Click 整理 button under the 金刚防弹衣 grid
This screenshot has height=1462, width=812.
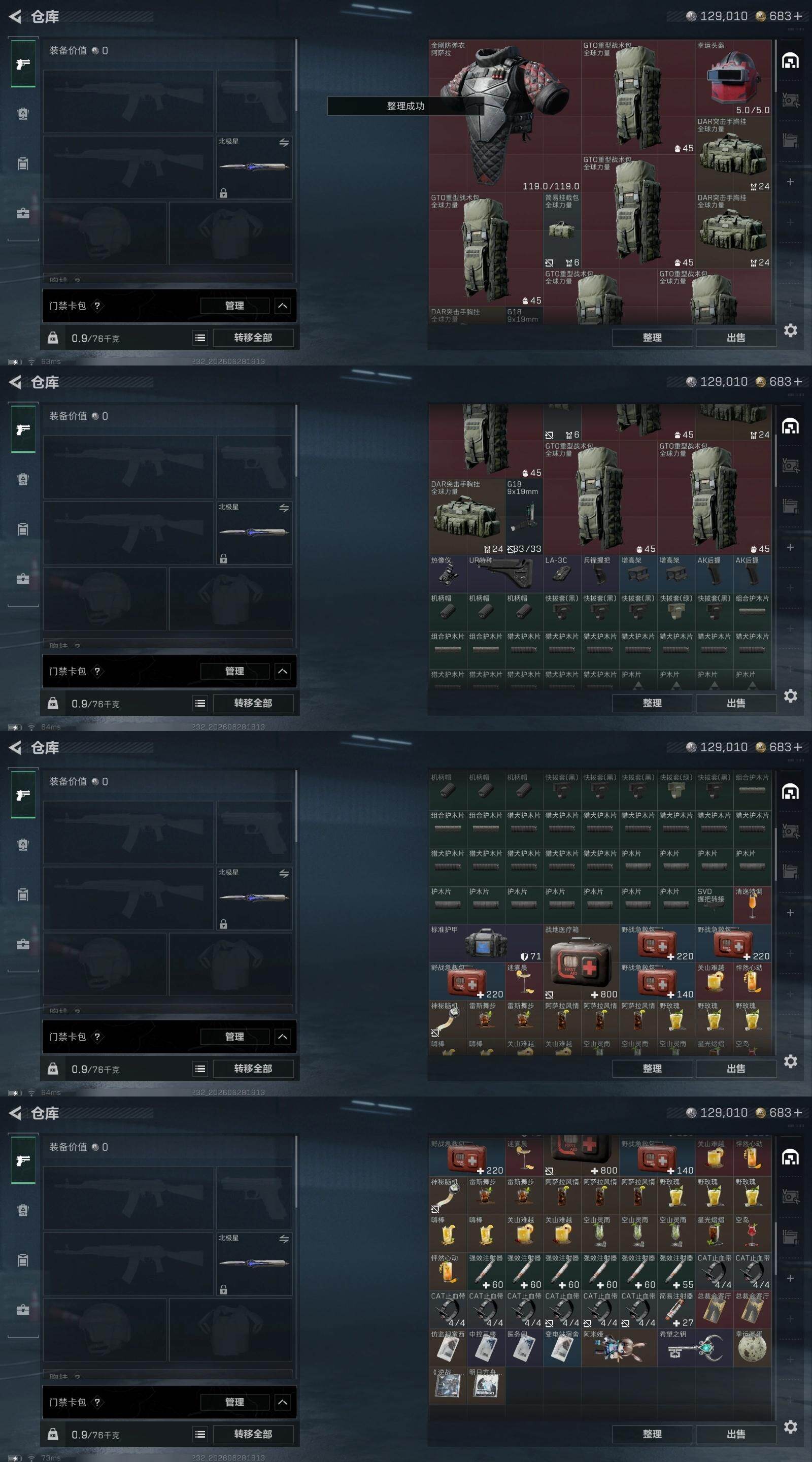click(x=652, y=338)
